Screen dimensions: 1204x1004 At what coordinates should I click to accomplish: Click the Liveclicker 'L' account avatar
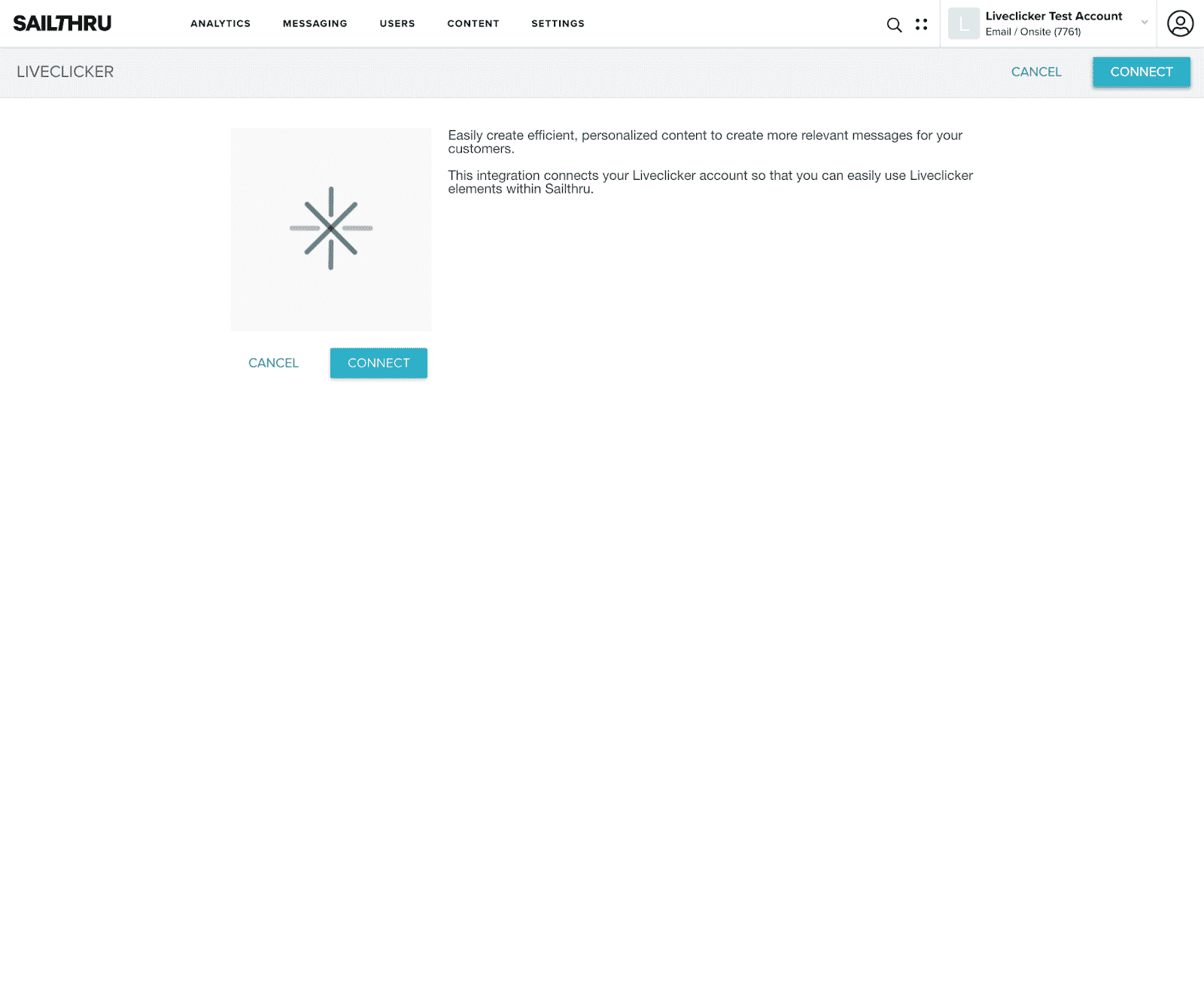point(964,23)
